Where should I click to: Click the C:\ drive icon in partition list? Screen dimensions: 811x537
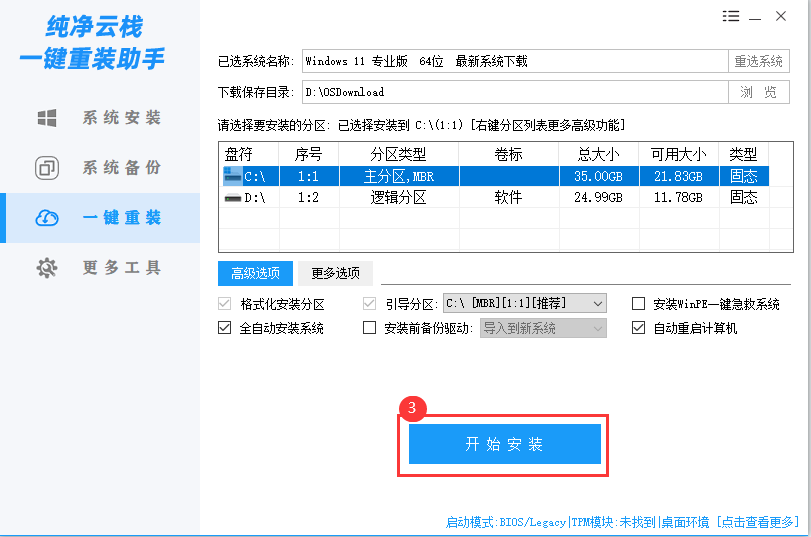[x=232, y=176]
